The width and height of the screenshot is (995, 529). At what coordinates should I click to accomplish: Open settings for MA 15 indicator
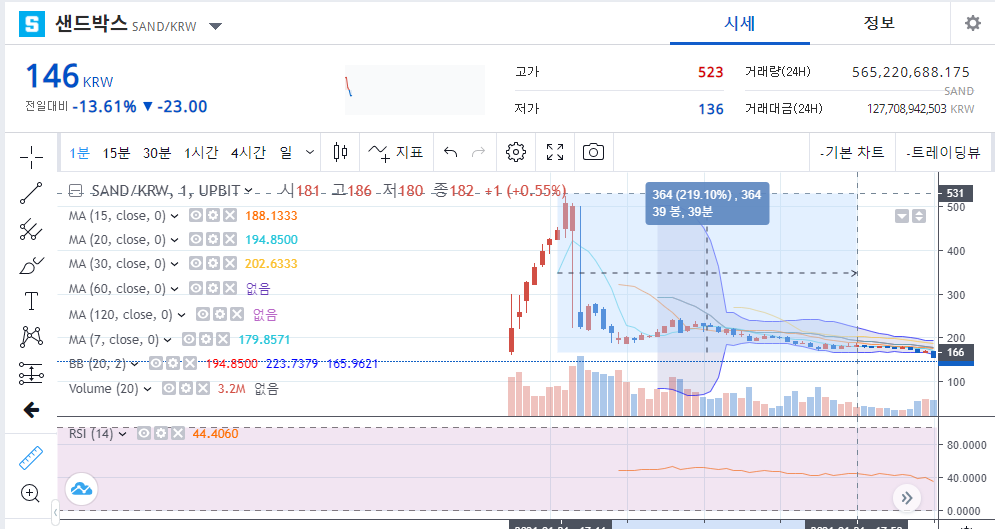tap(213, 216)
